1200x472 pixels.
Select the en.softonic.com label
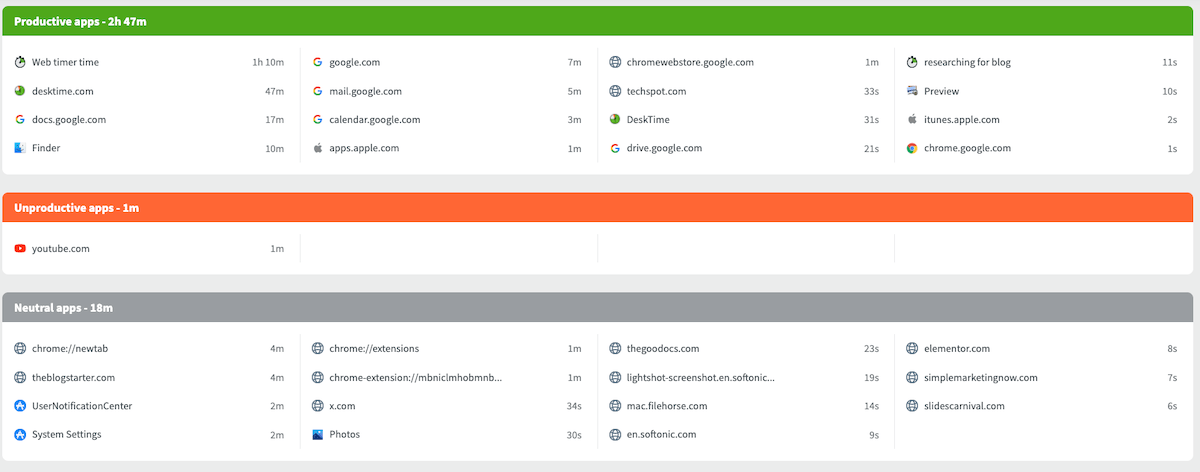pyautogui.click(x=661, y=435)
